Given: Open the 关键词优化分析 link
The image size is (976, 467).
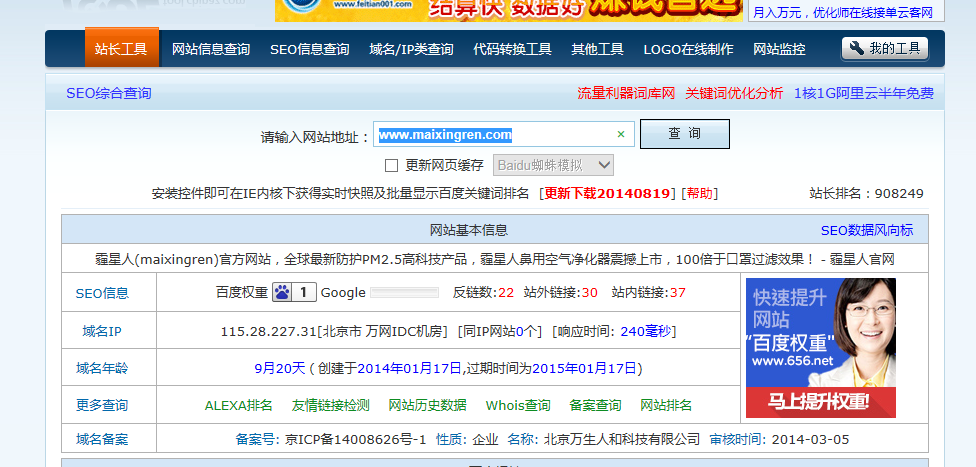Looking at the screenshot, I should [x=734, y=93].
